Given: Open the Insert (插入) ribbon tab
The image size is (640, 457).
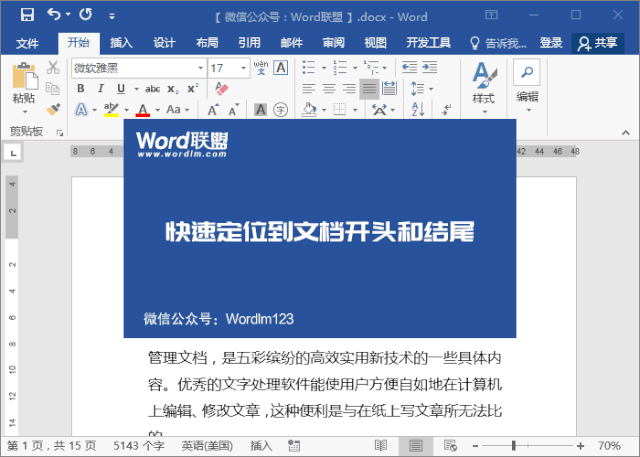Looking at the screenshot, I should click(121, 43).
